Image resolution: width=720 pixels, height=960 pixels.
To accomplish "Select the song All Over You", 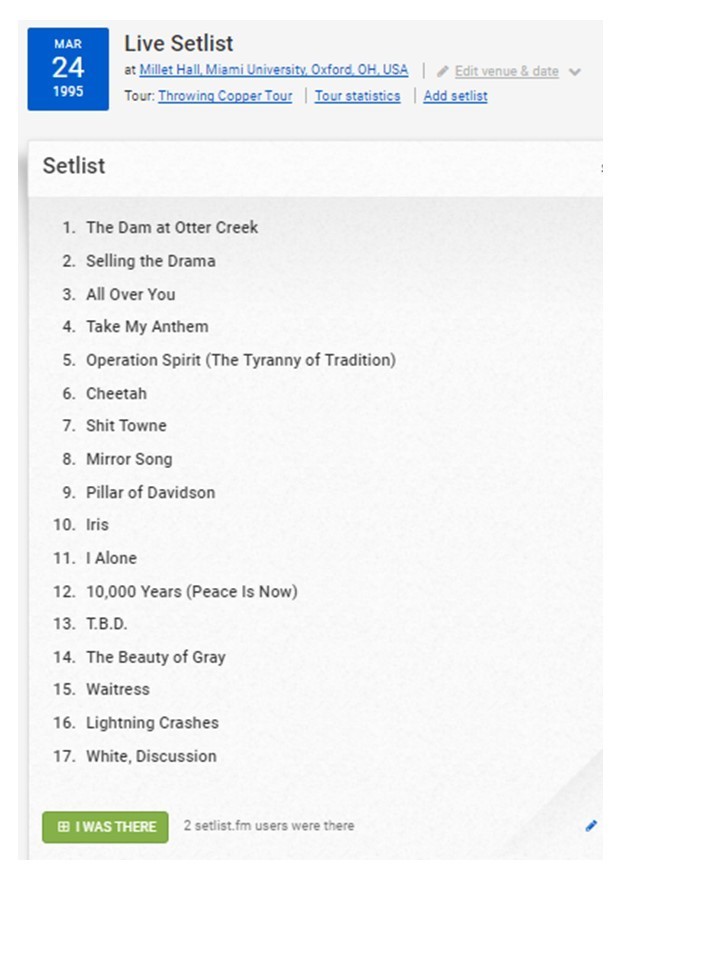I will (130, 294).
